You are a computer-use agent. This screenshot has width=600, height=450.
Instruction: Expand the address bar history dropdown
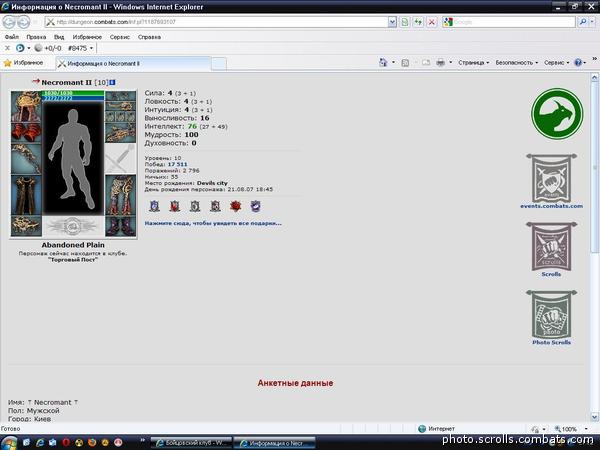click(x=392, y=22)
